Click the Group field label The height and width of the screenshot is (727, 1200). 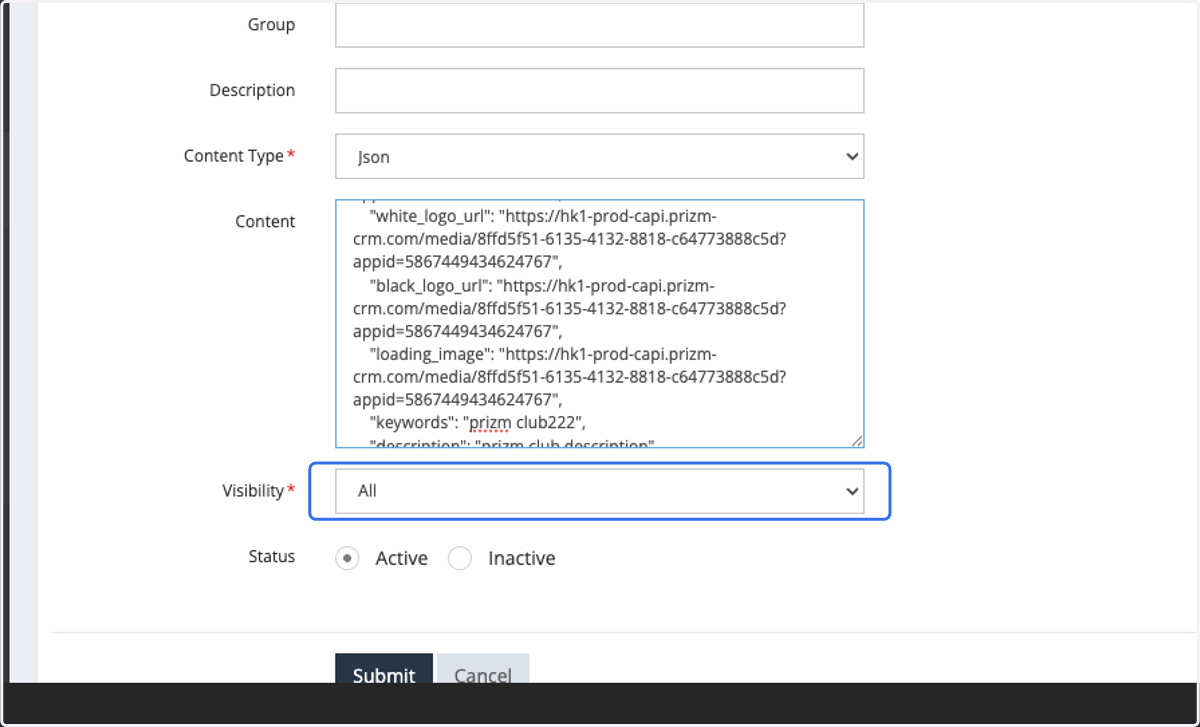[272, 24]
